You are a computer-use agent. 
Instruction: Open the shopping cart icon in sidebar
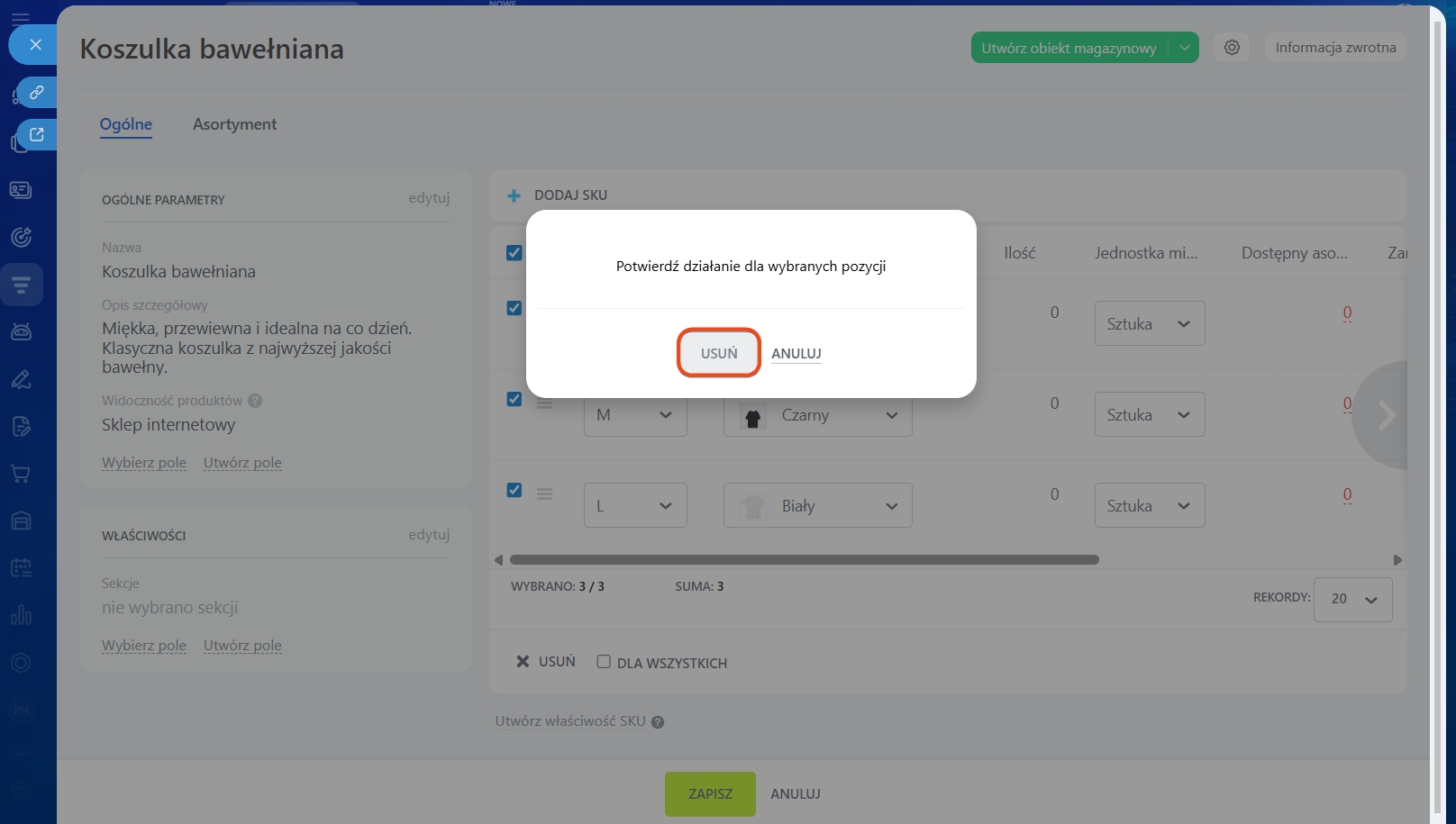[x=21, y=474]
